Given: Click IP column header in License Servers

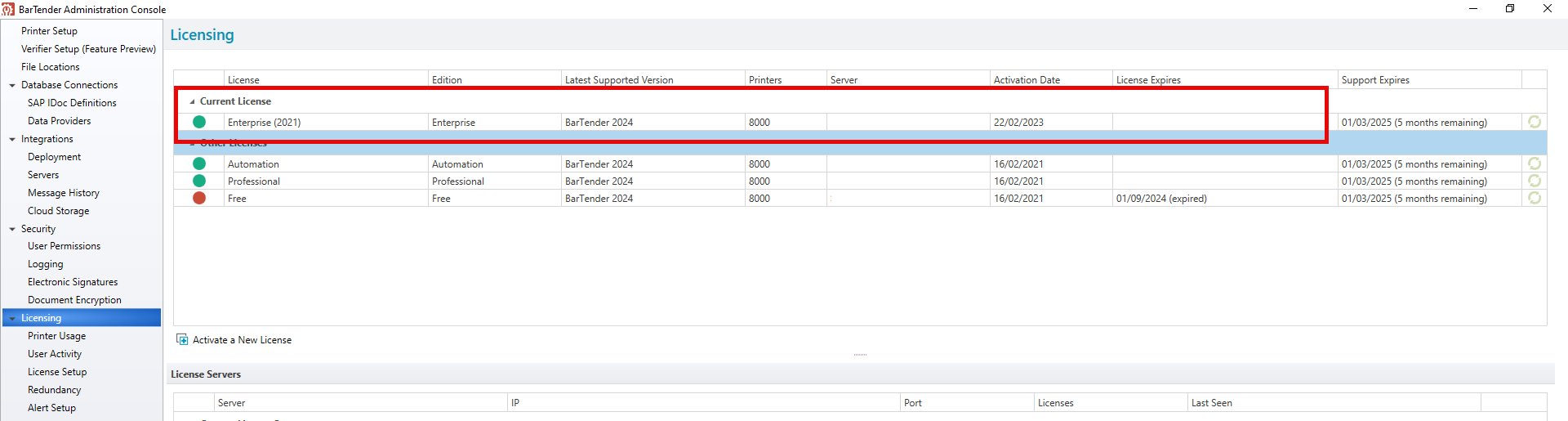Looking at the screenshot, I should click(x=704, y=403).
